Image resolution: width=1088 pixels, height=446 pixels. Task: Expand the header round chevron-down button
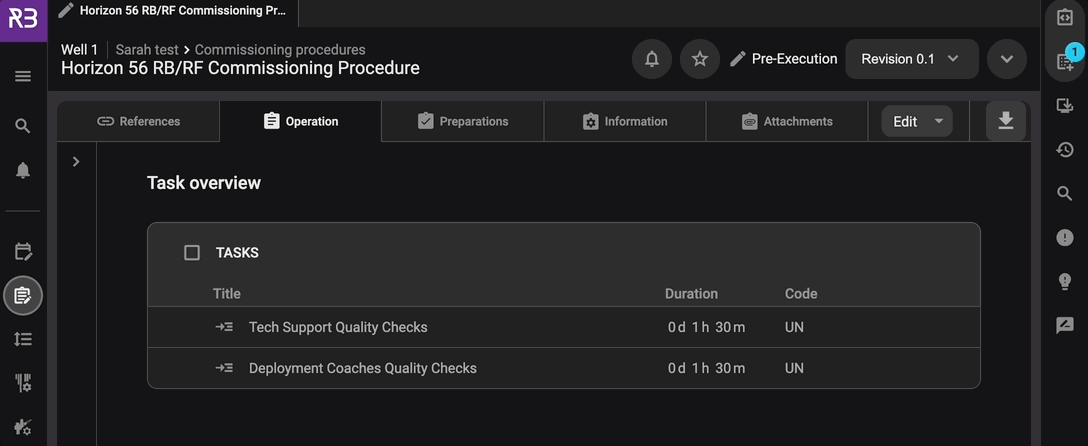[x=1006, y=59]
